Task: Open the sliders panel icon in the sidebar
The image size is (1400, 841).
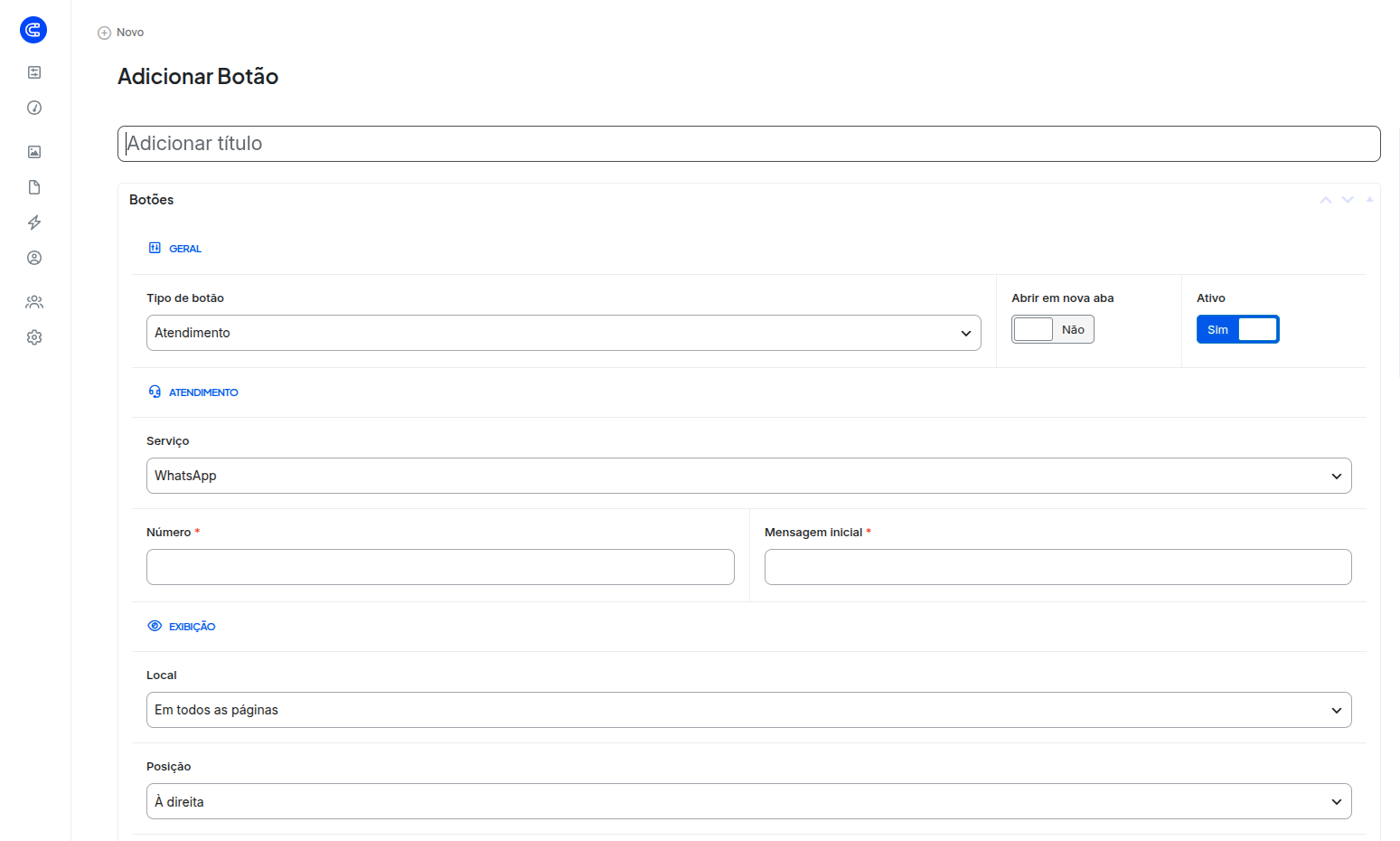Action: pos(34,72)
